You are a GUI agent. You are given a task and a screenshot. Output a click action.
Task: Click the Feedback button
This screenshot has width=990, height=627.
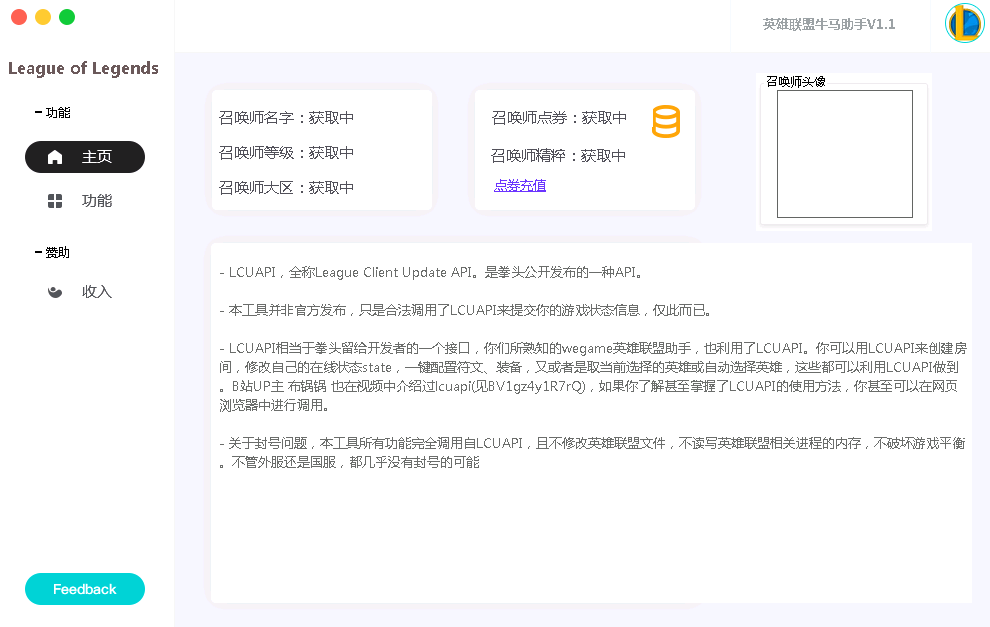[x=85, y=588]
